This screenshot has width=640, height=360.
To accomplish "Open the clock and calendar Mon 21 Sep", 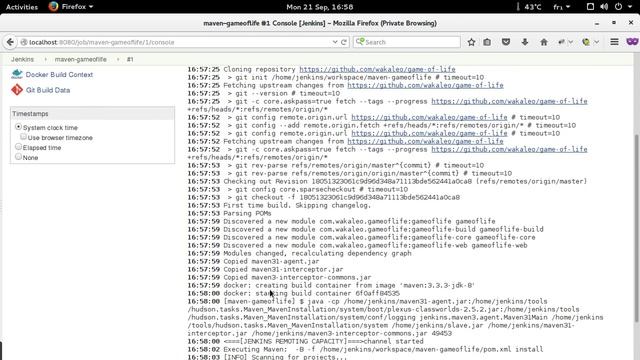I will [x=320, y=7].
